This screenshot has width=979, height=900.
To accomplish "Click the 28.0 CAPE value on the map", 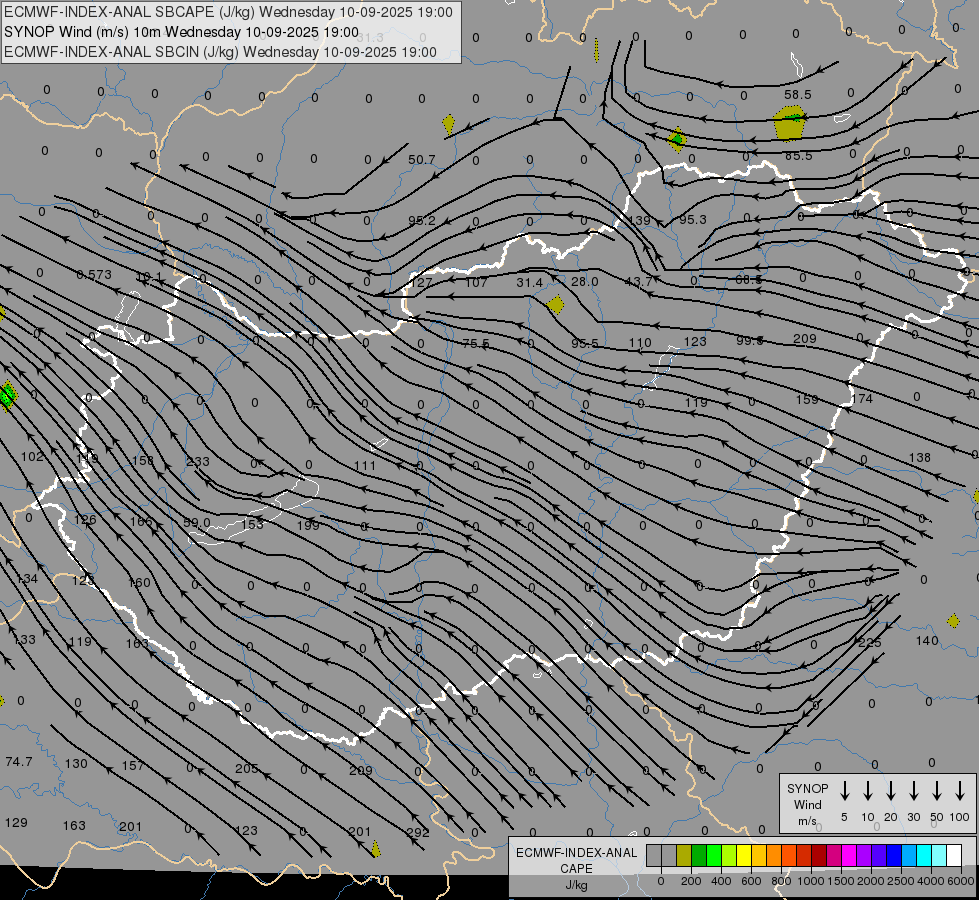I will pyautogui.click(x=584, y=281).
